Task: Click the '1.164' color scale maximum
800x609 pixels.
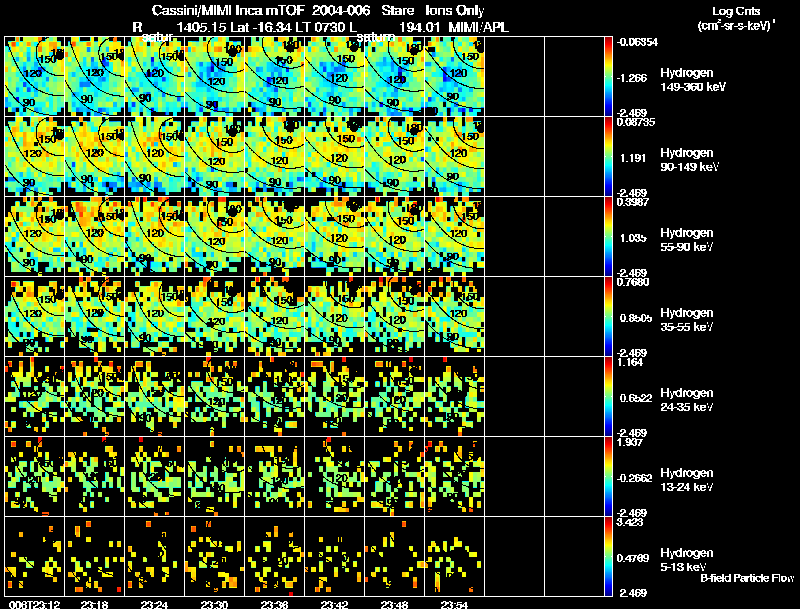Action: (x=630, y=362)
